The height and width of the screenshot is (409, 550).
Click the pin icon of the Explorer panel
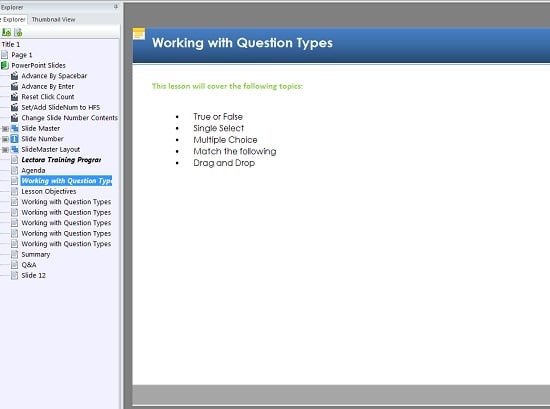[x=116, y=6]
